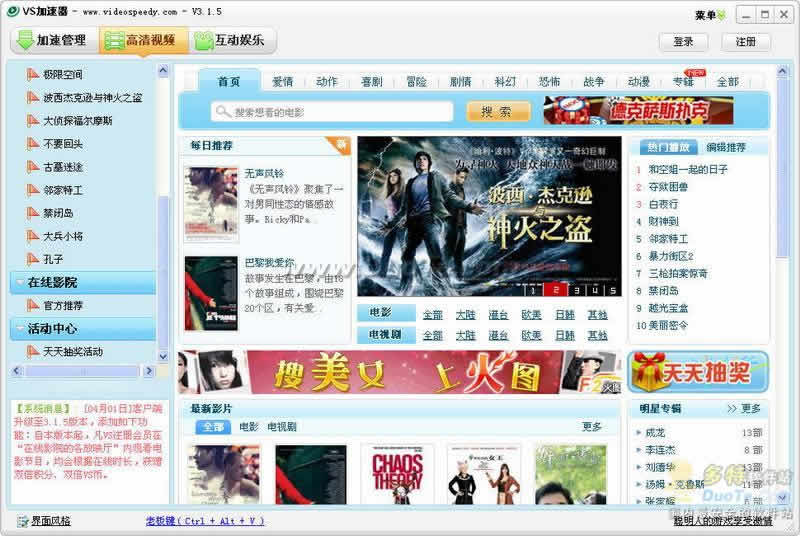
Task: Click the 登录 button
Action: coord(683,42)
